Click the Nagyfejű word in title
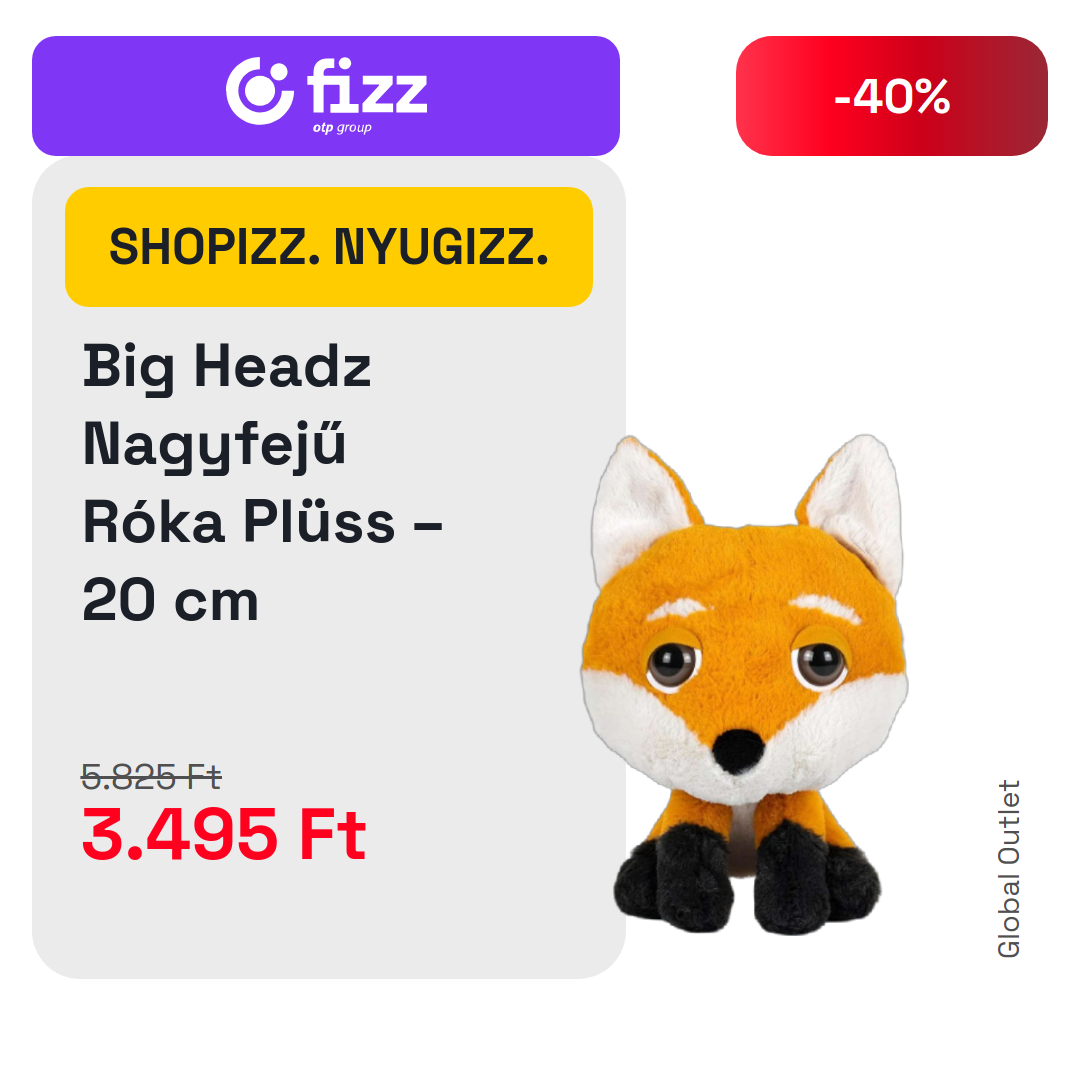Screen dimensions: 1080x1080 (x=214, y=445)
